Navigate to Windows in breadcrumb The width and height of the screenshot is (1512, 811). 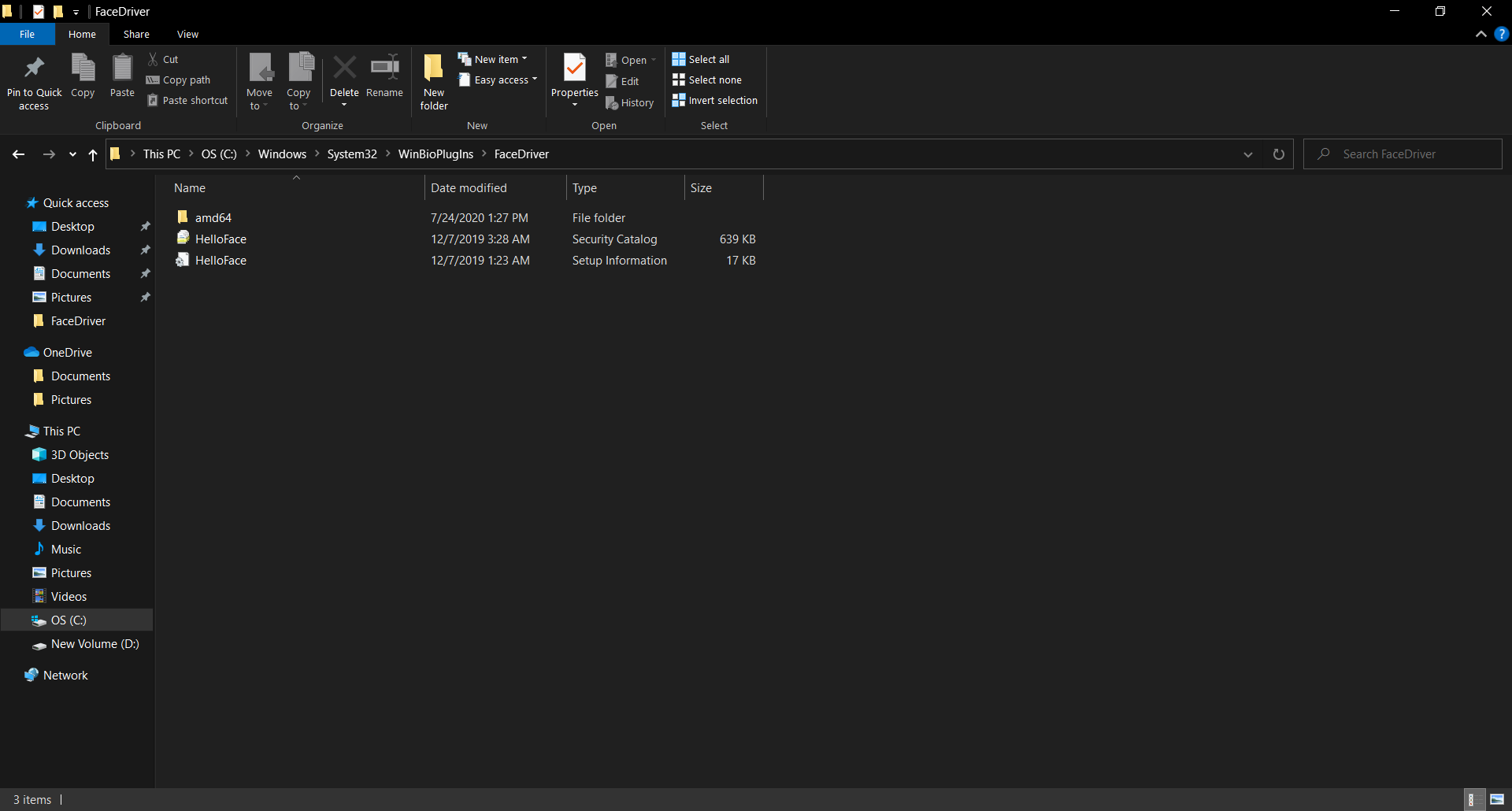pyautogui.click(x=282, y=154)
